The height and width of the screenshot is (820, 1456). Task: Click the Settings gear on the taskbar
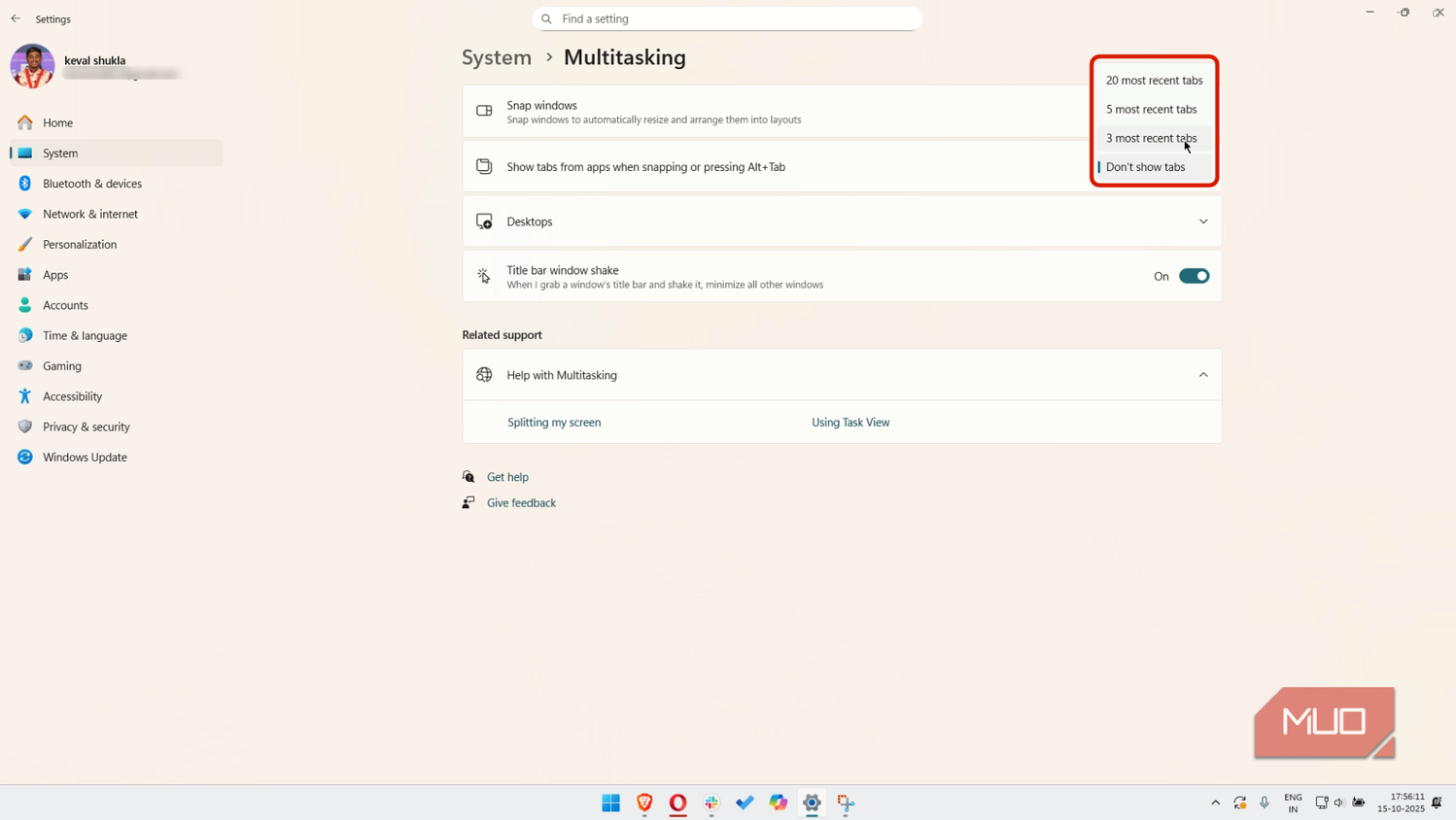coord(812,803)
